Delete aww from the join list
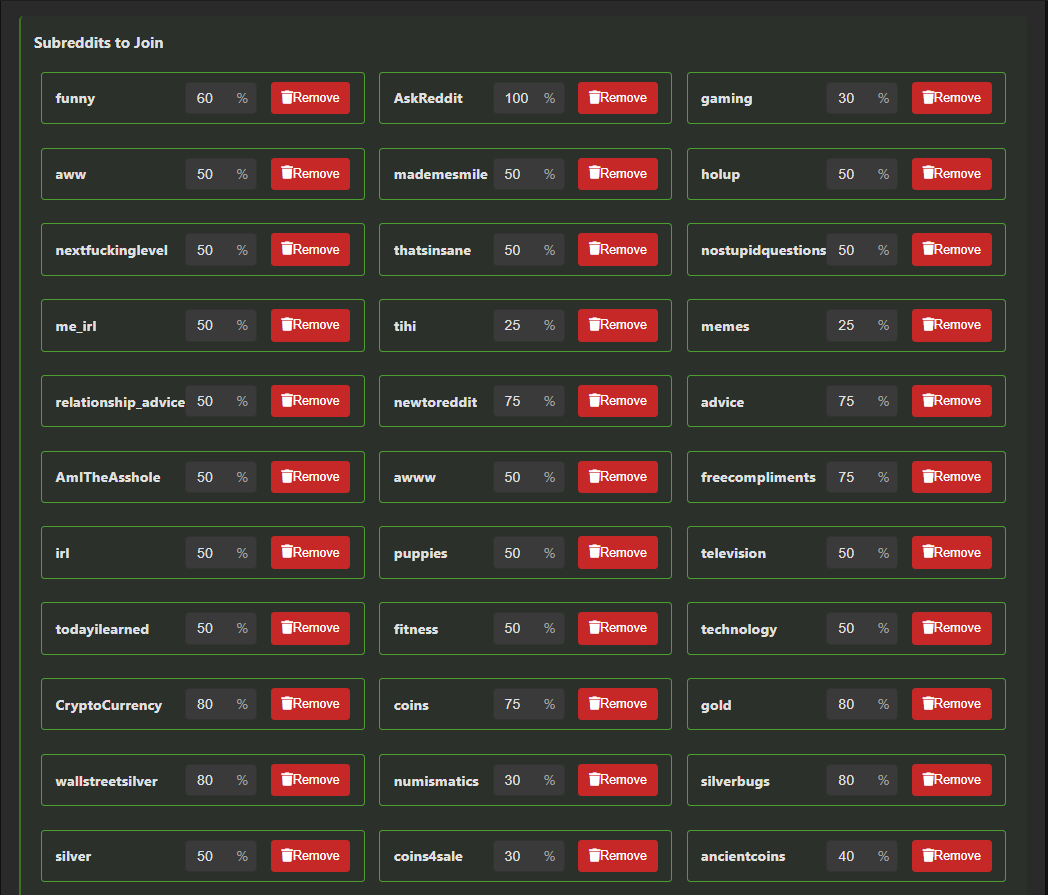The width and height of the screenshot is (1048, 895). pos(310,174)
